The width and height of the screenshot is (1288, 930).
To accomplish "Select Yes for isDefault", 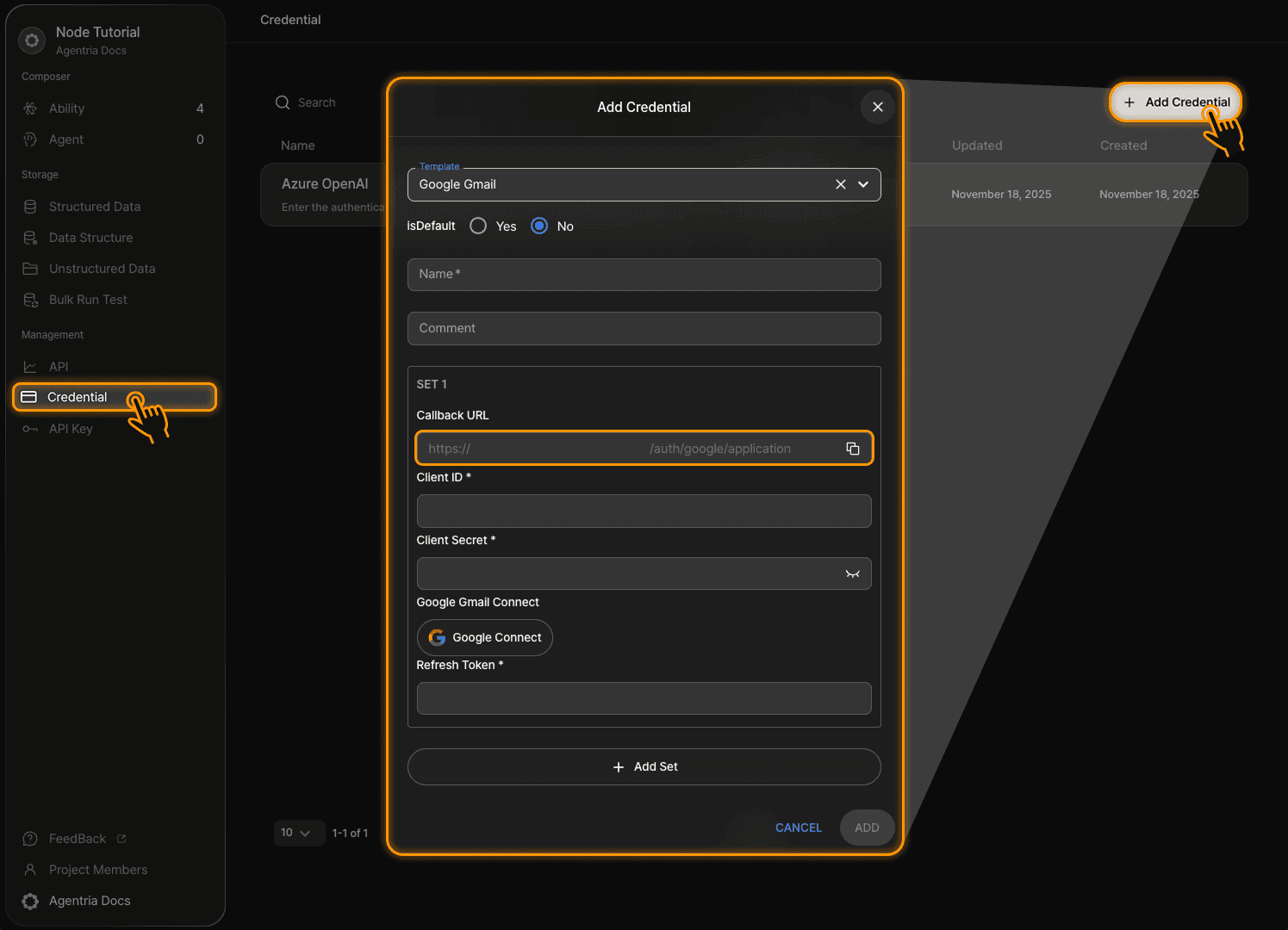I will [478, 226].
